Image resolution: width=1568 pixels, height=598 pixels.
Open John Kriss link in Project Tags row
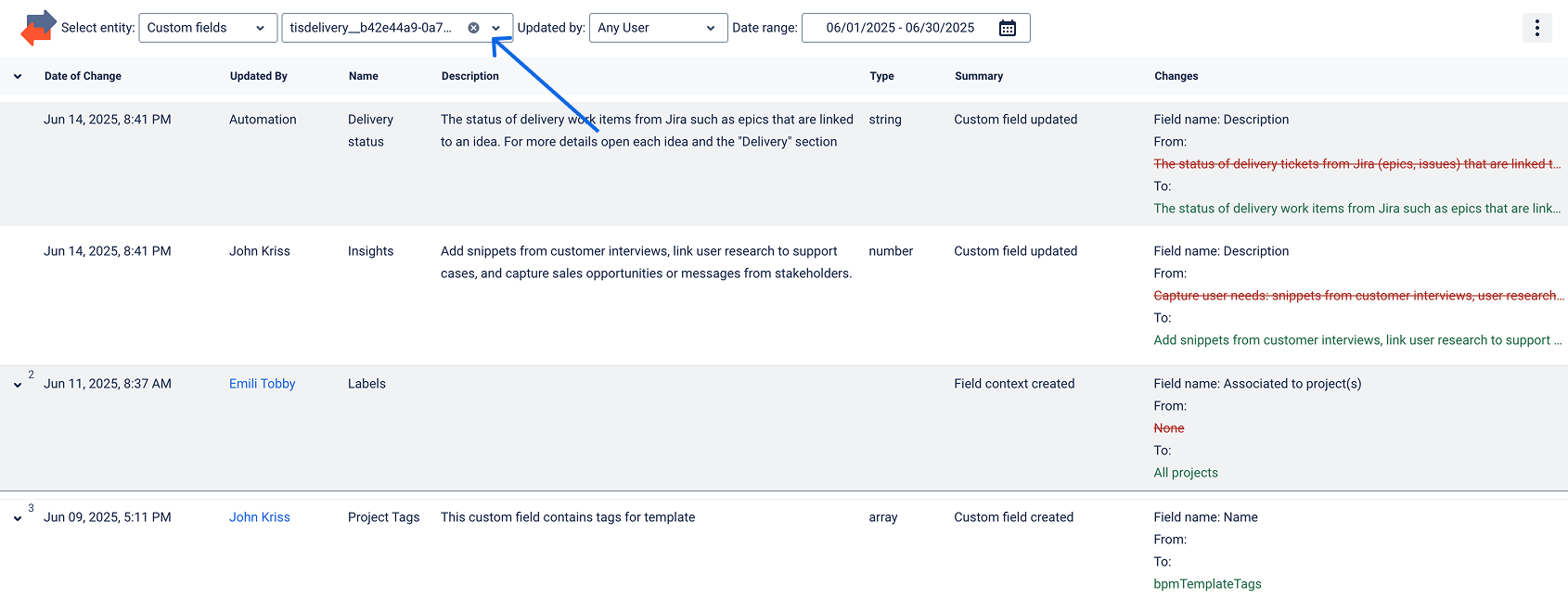coord(259,517)
